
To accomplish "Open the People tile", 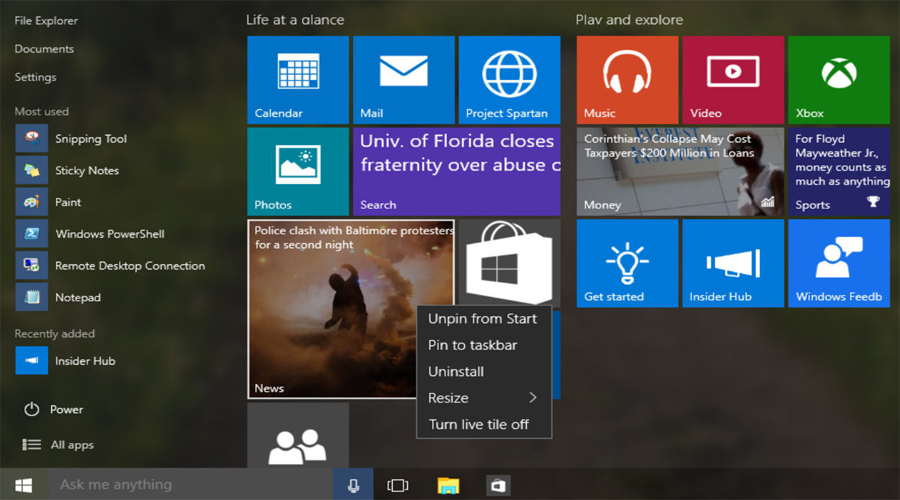I will click(298, 435).
